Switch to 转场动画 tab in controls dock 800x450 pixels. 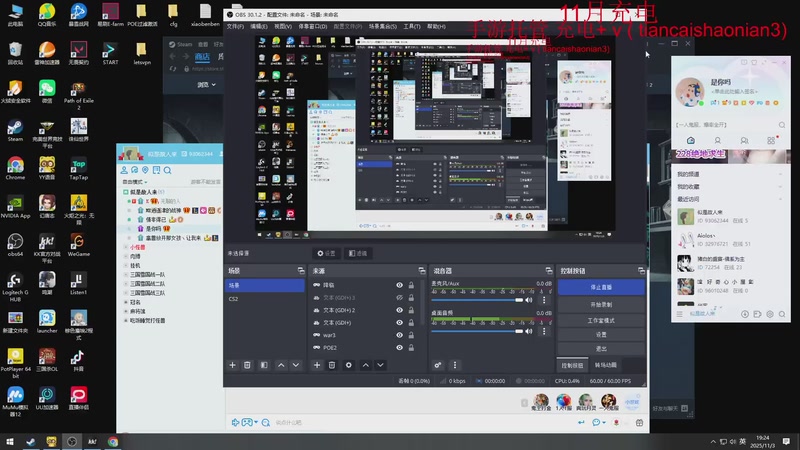pos(606,365)
